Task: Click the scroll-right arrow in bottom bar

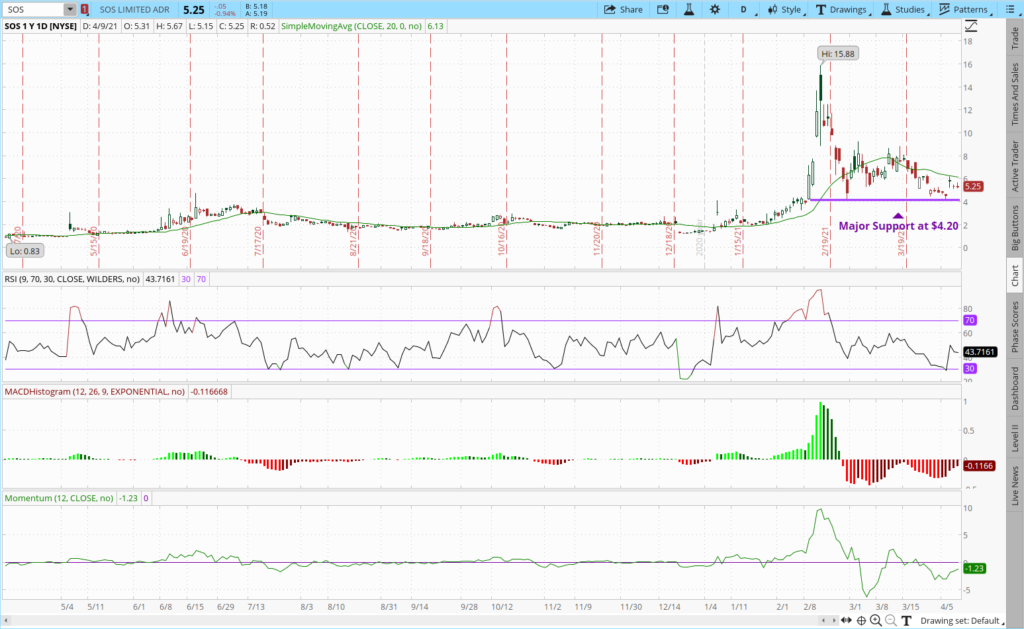Action: point(834,621)
